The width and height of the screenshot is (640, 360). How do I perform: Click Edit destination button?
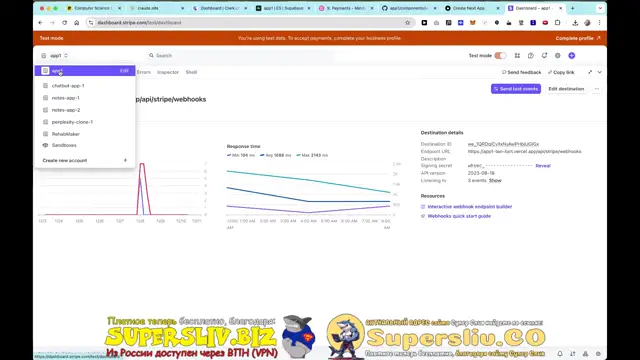pos(566,89)
